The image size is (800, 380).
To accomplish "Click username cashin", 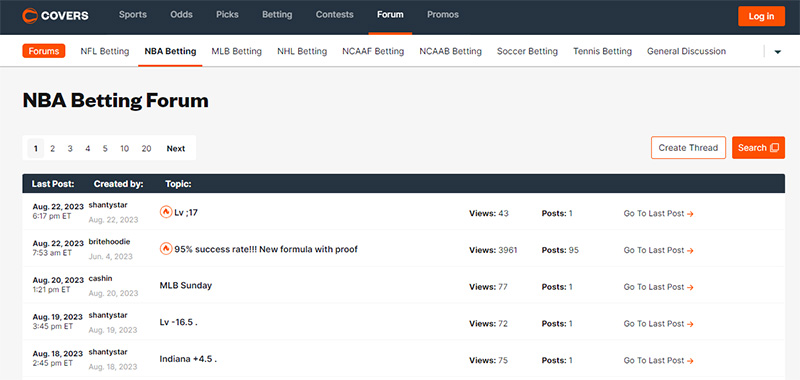I will click(101, 278).
